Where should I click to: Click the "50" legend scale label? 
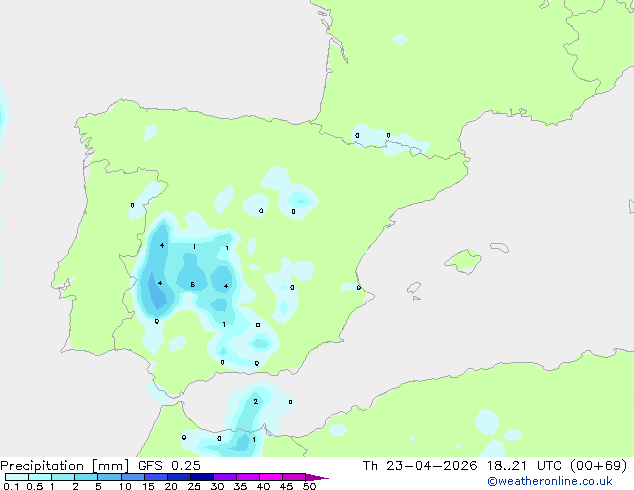(x=309, y=486)
